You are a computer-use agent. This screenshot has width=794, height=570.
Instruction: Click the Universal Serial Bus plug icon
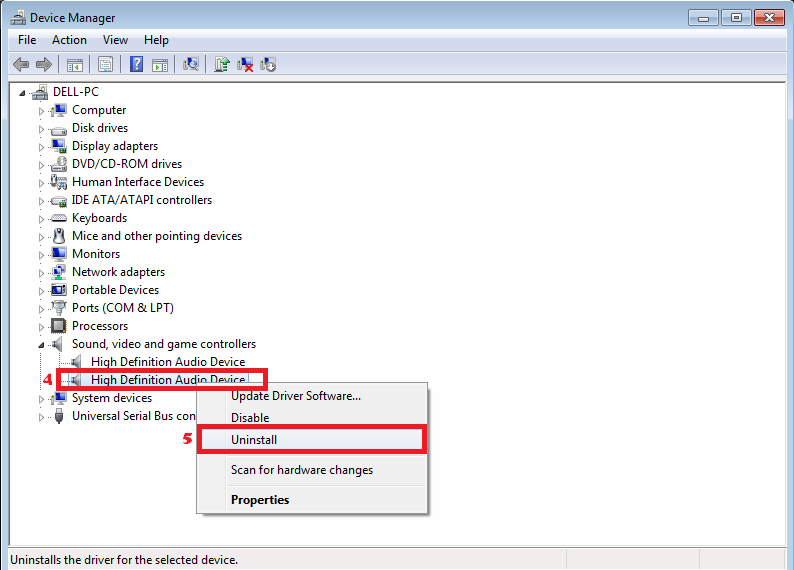pos(59,416)
